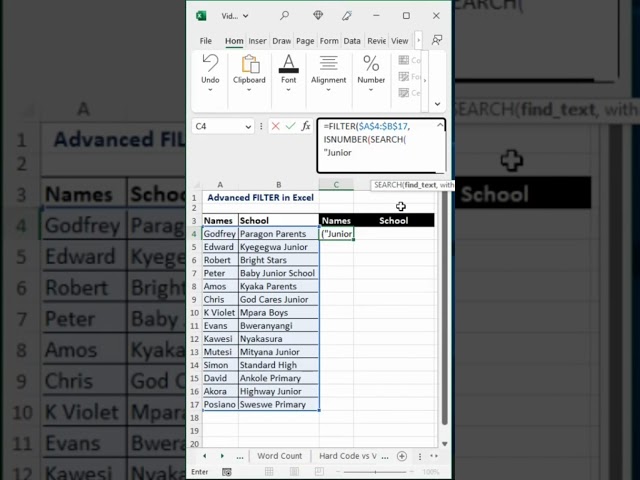
Task: Open the Number group
Action: (x=371, y=73)
